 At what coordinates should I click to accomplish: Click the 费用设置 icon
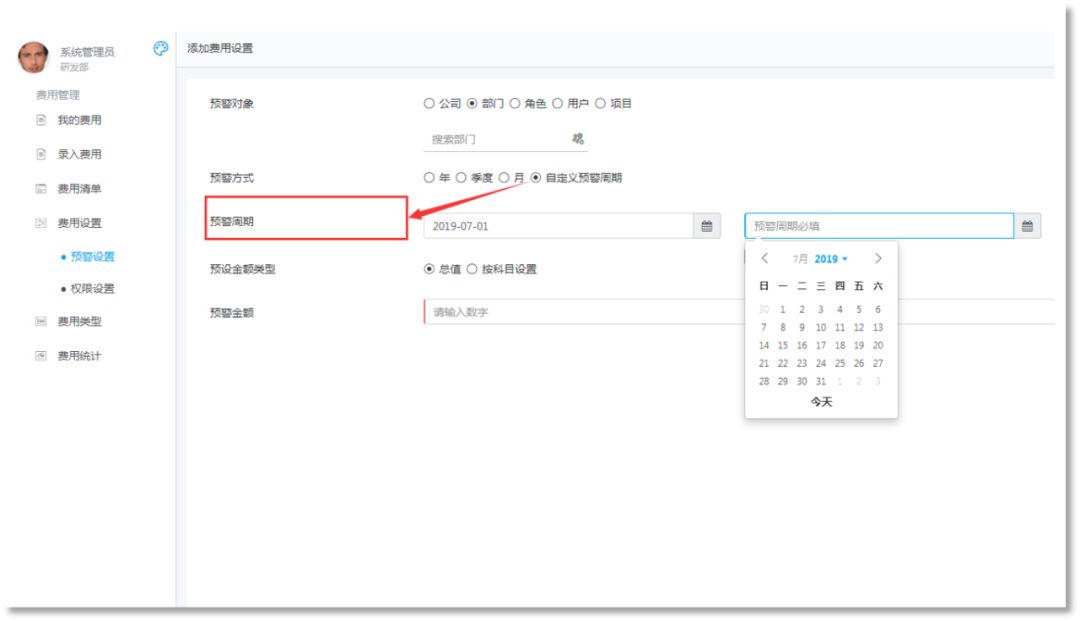click(x=41, y=223)
